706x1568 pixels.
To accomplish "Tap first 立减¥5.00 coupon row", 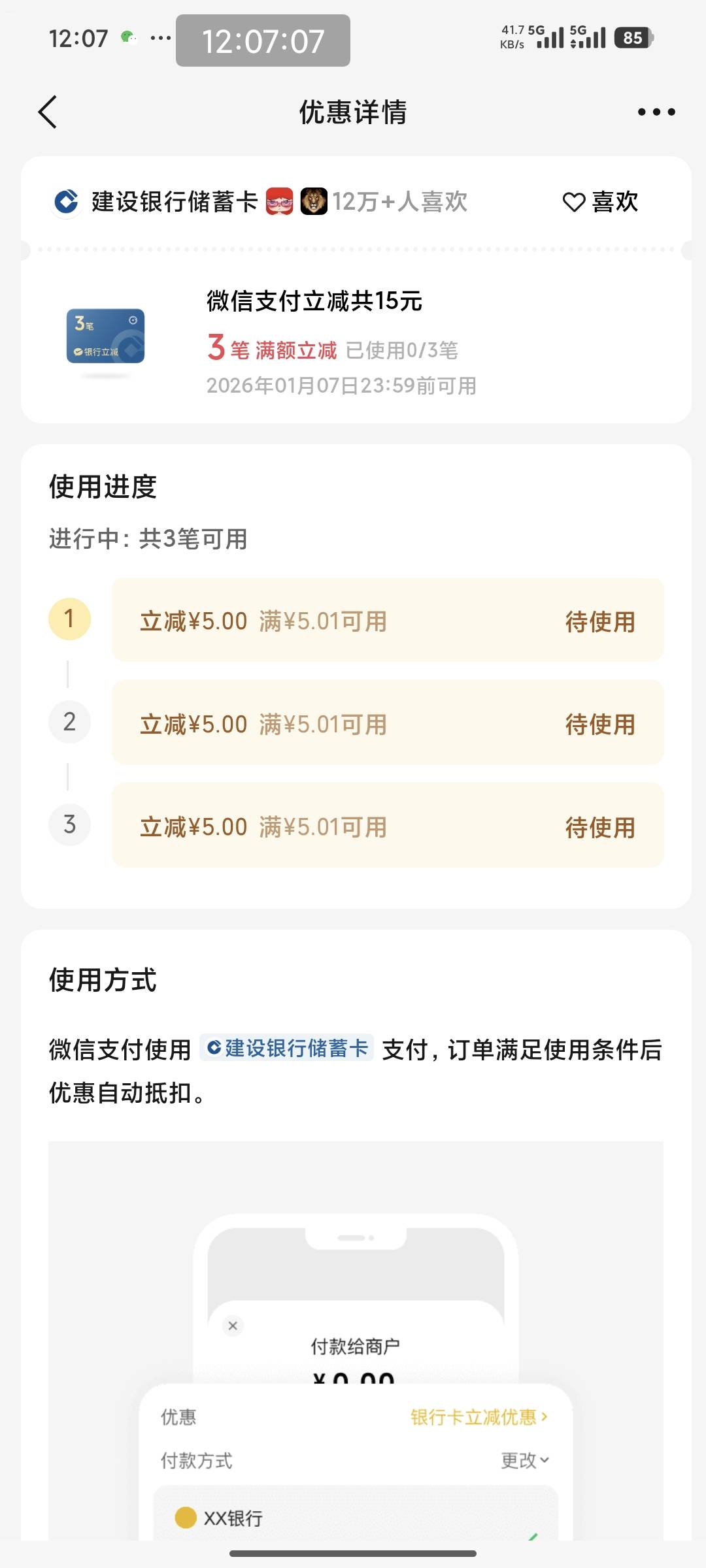I will click(x=388, y=620).
